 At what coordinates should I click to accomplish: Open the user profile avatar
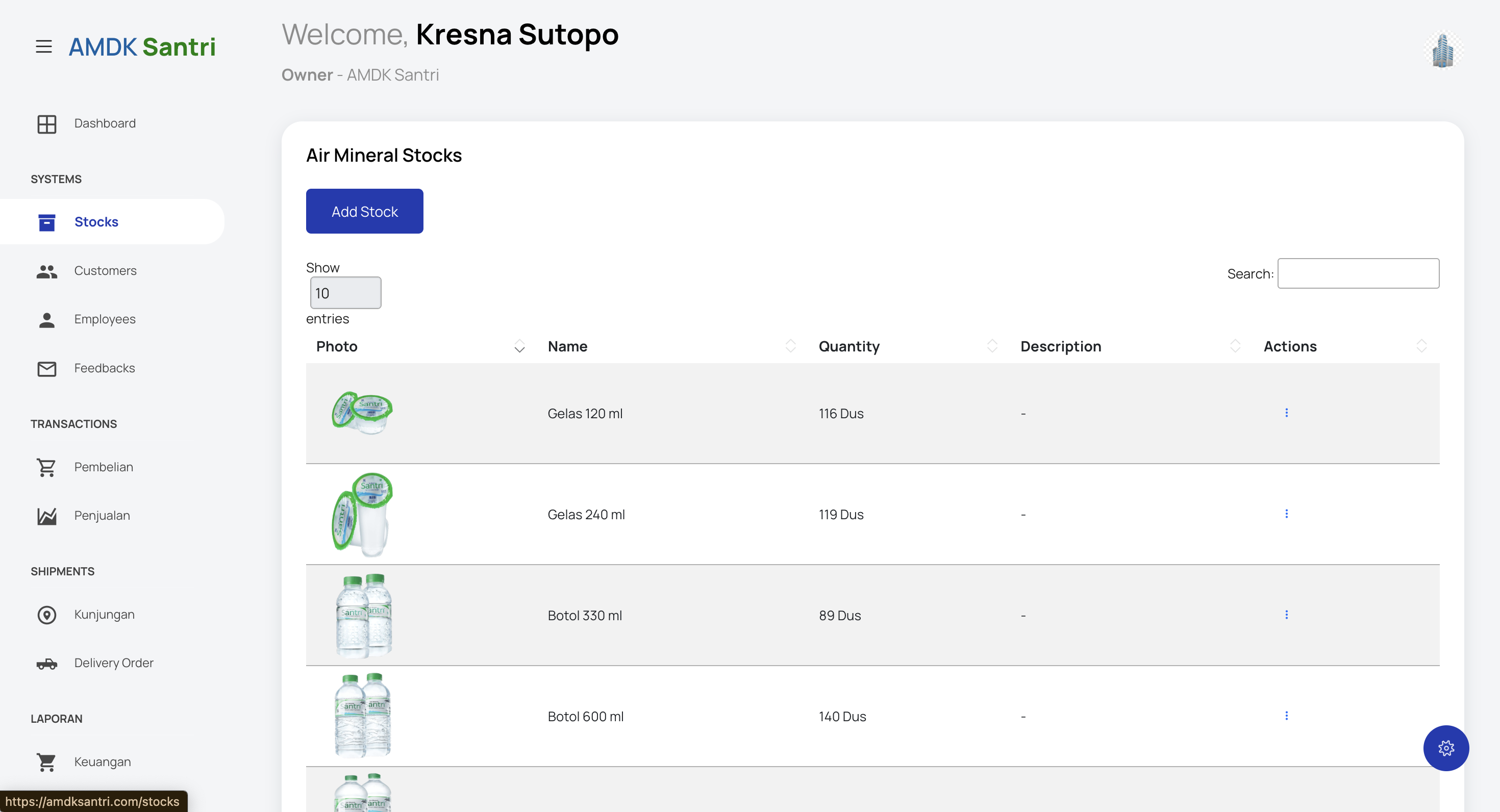point(1443,50)
